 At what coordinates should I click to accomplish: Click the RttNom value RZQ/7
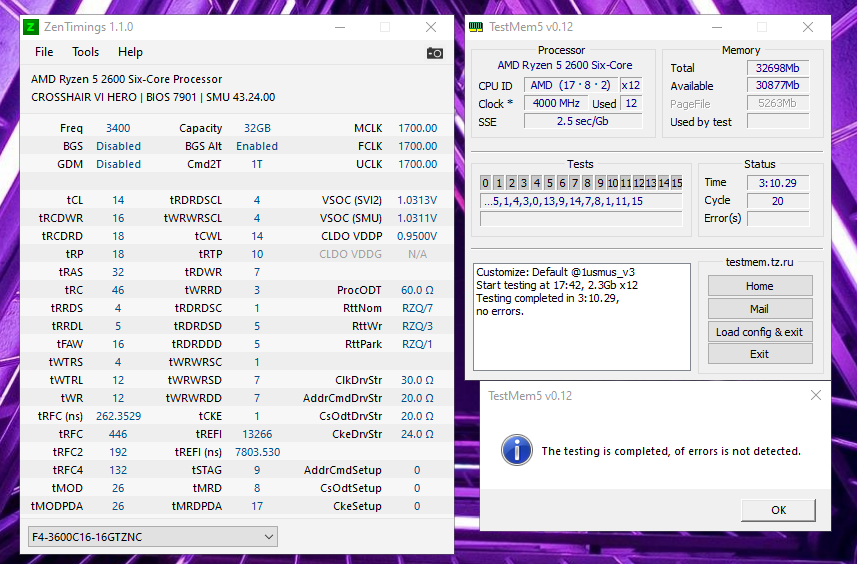tap(417, 308)
